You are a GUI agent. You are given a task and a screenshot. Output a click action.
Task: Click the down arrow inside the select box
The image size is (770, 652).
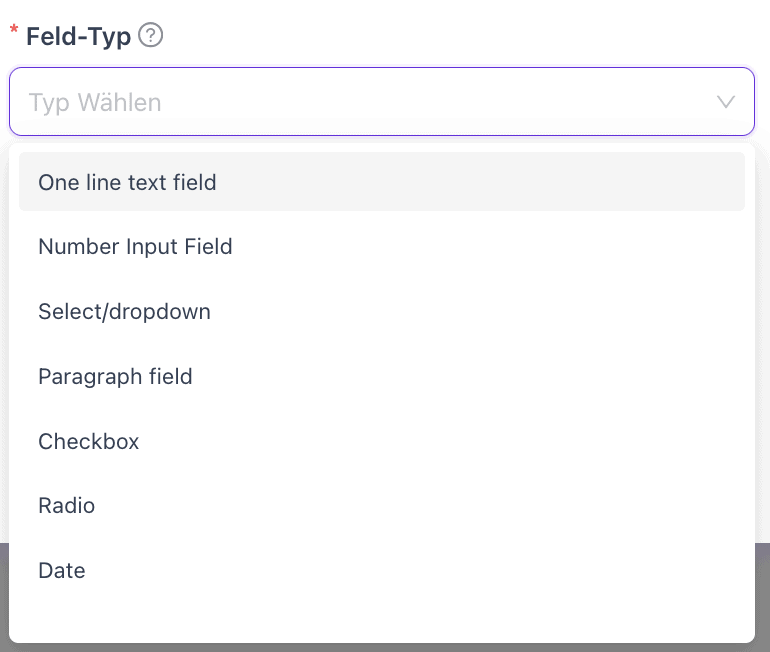point(726,102)
